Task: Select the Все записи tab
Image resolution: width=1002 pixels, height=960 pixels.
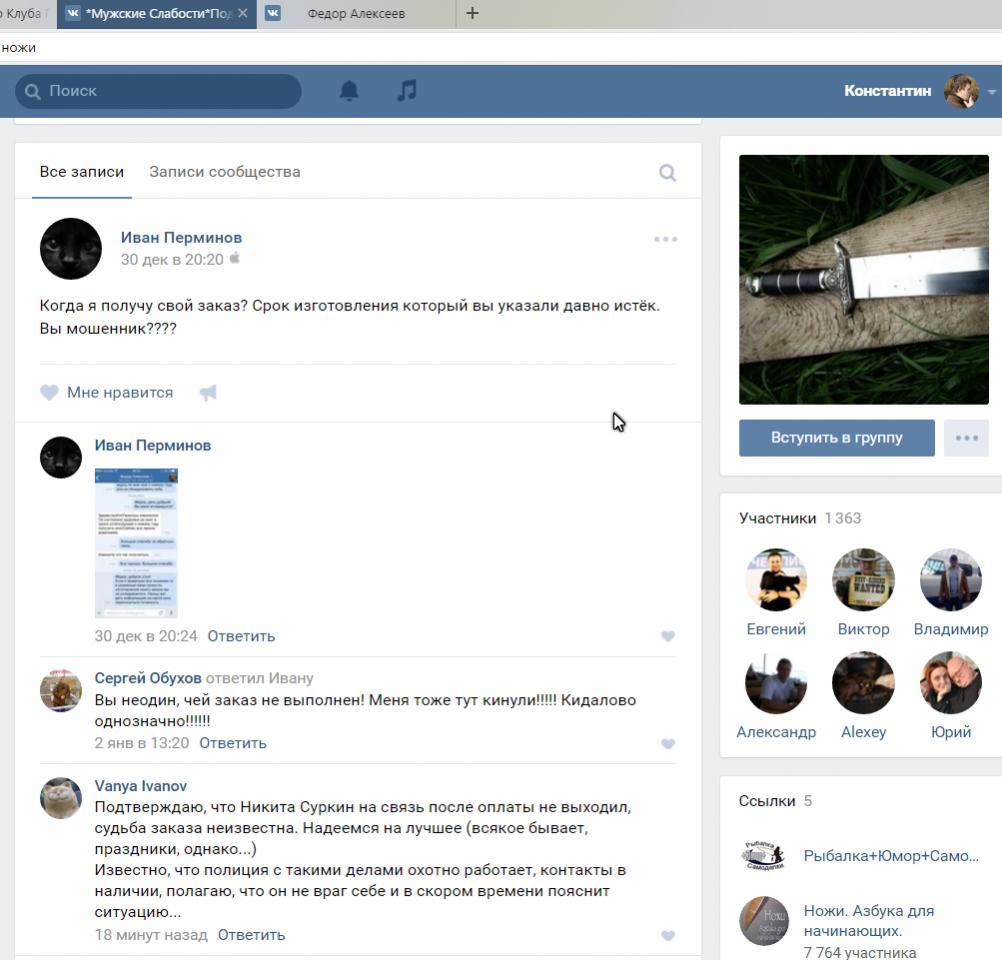Action: (x=82, y=172)
